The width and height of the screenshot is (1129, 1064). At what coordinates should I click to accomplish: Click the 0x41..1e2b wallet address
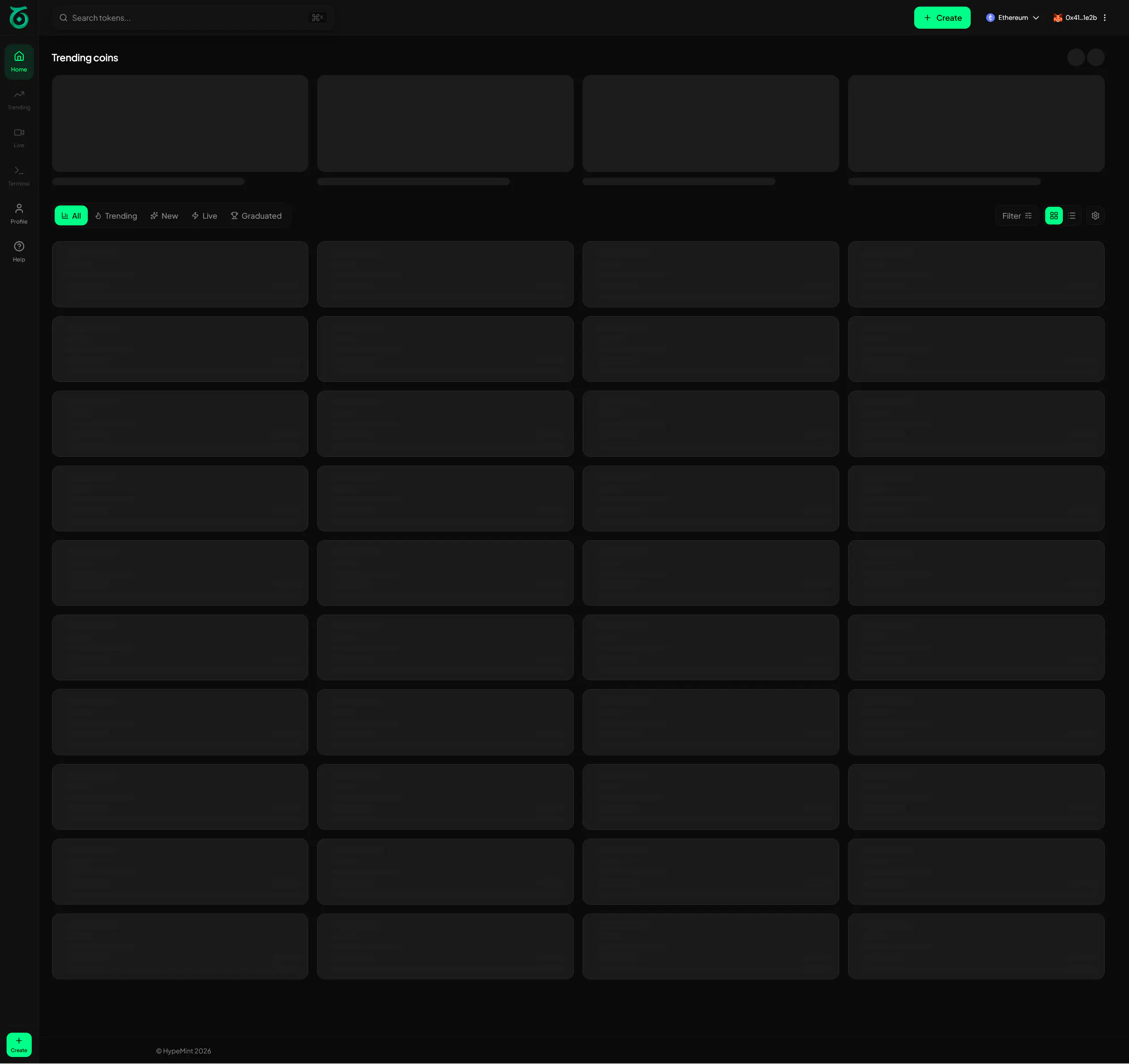(1081, 18)
